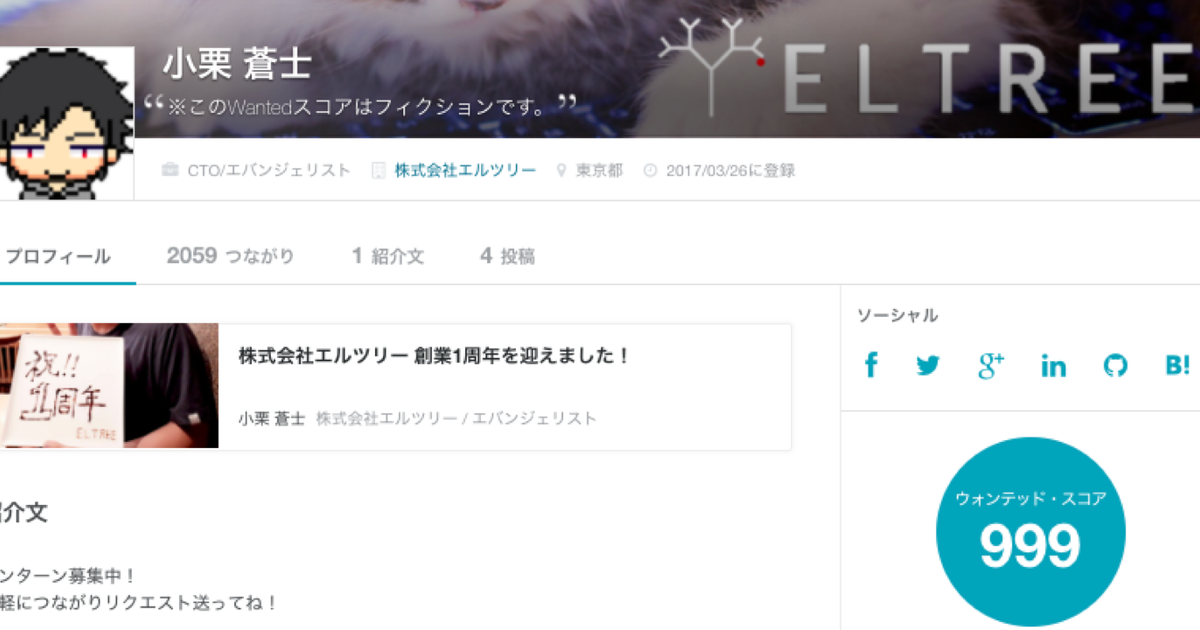Viewport: 1200px width, 630px height.
Task: Click the ウォンテッド・スコア 999 circle
Action: click(1031, 531)
